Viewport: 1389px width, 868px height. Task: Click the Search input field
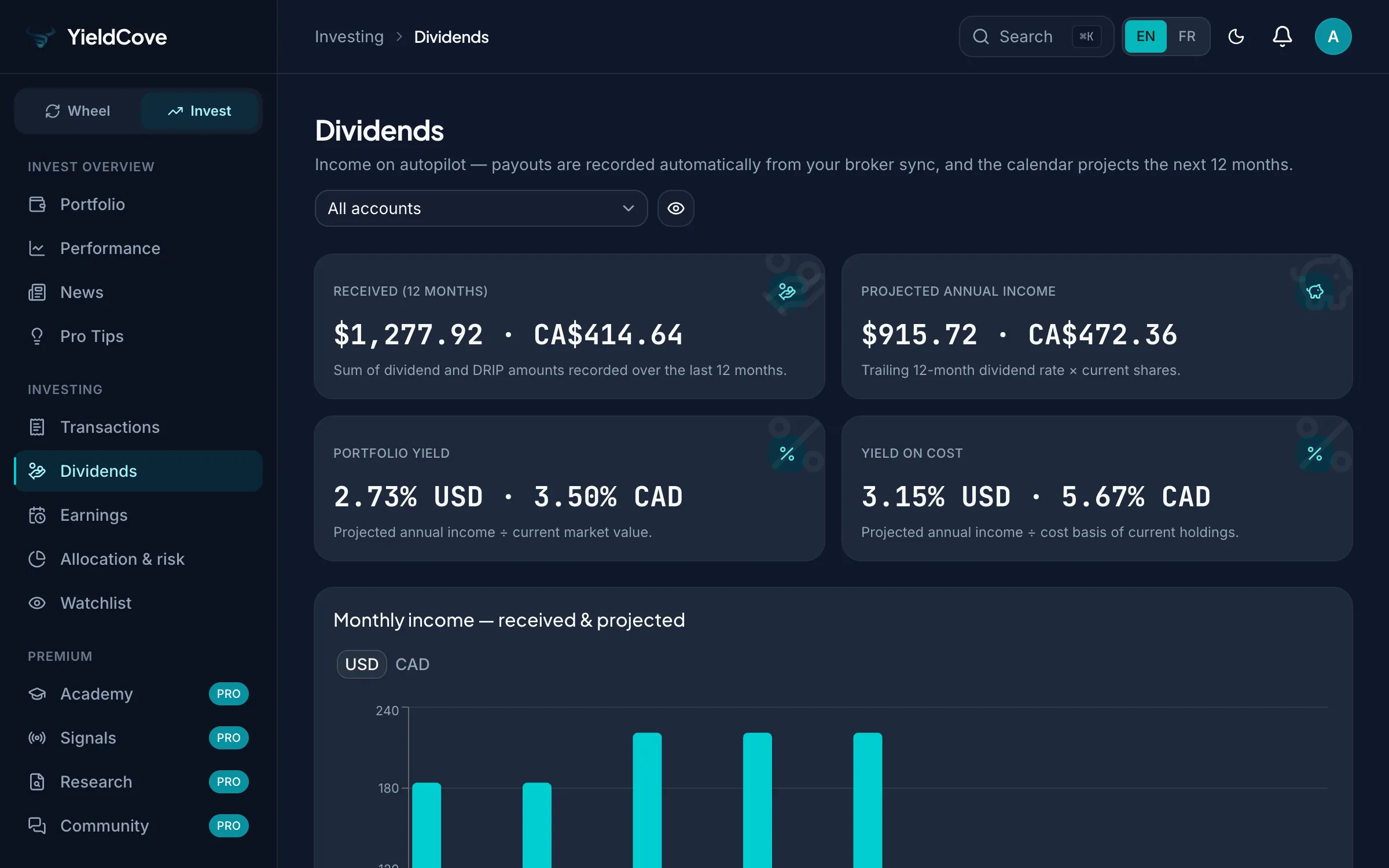pyautogui.click(x=1036, y=36)
